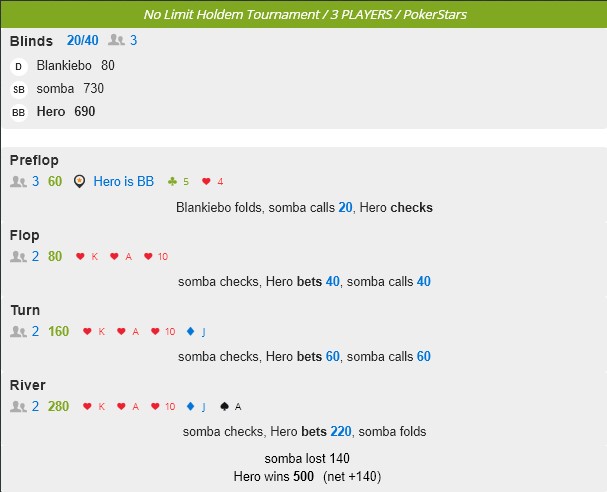Screen dimensions: 607x492
Task: Click the 'Hero bets 220' river action line
Action: pos(304,431)
